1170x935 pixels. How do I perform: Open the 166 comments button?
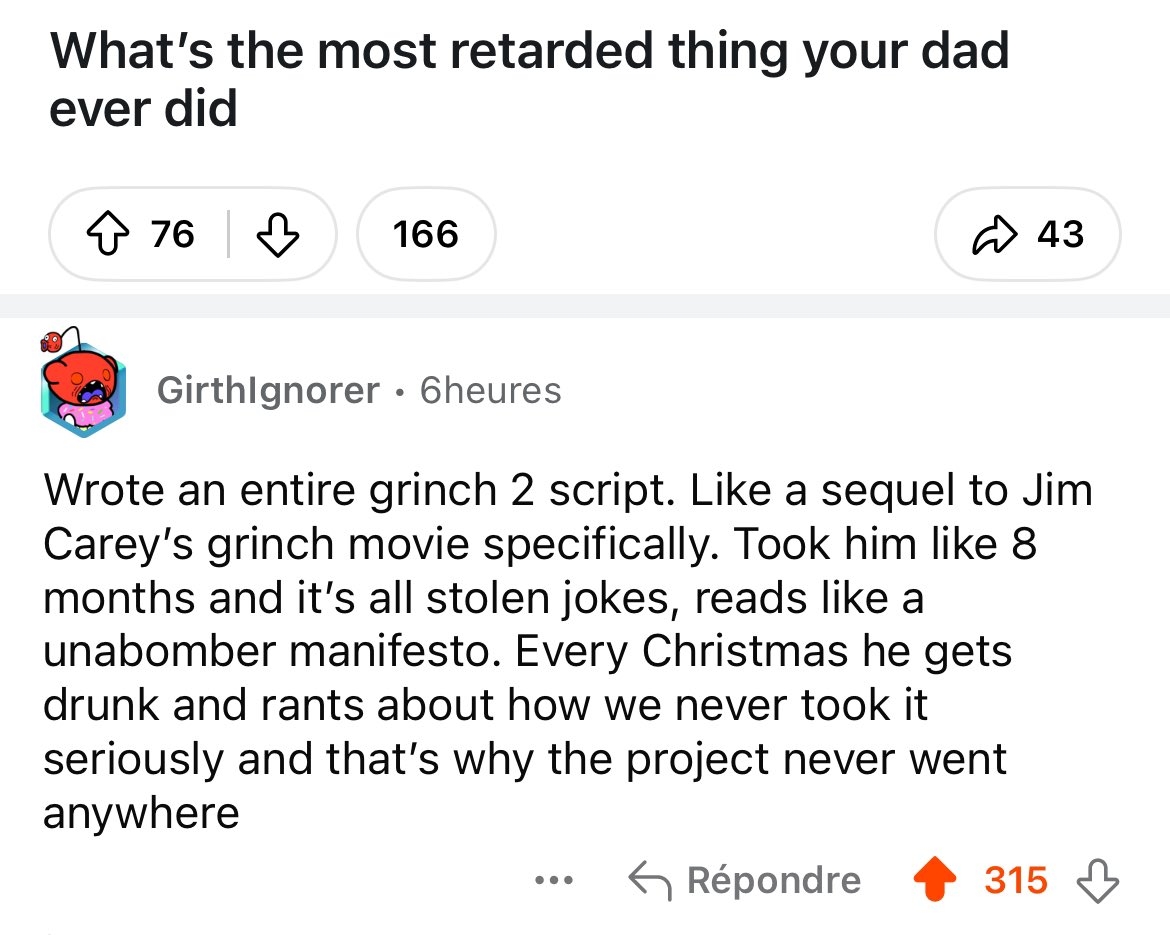click(x=426, y=235)
